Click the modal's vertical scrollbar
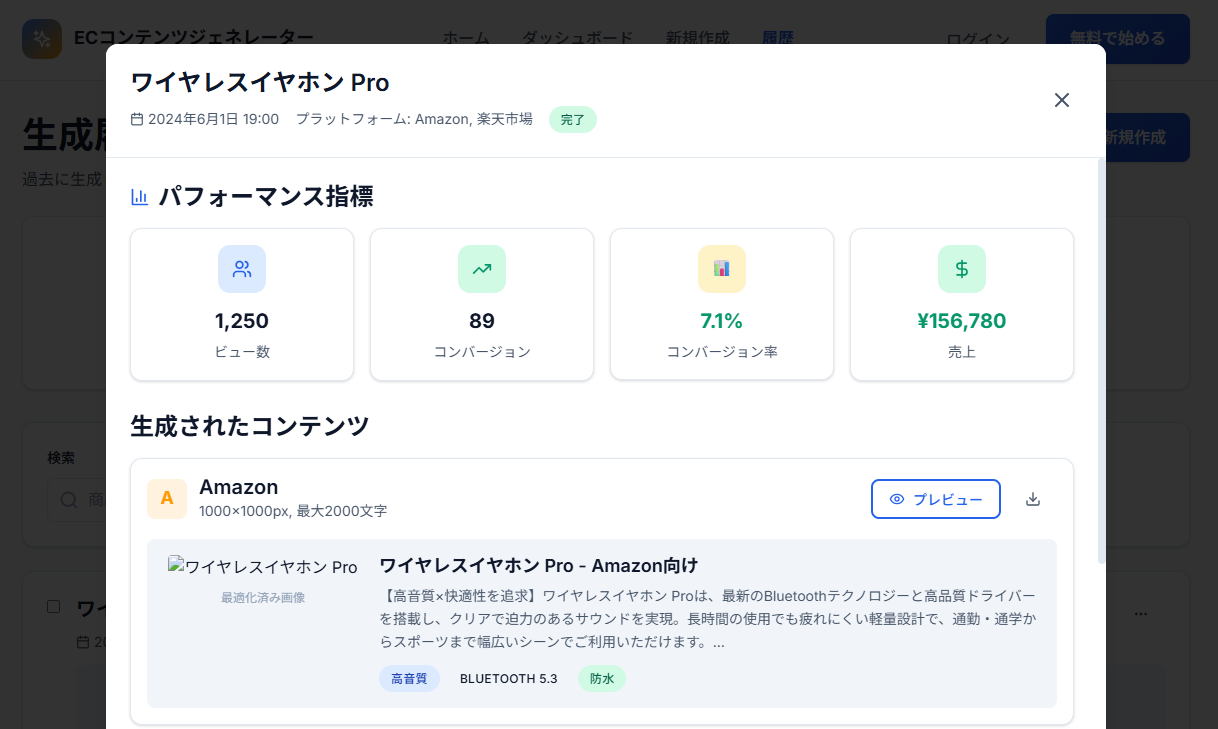The image size is (1218, 729). coord(1102,360)
